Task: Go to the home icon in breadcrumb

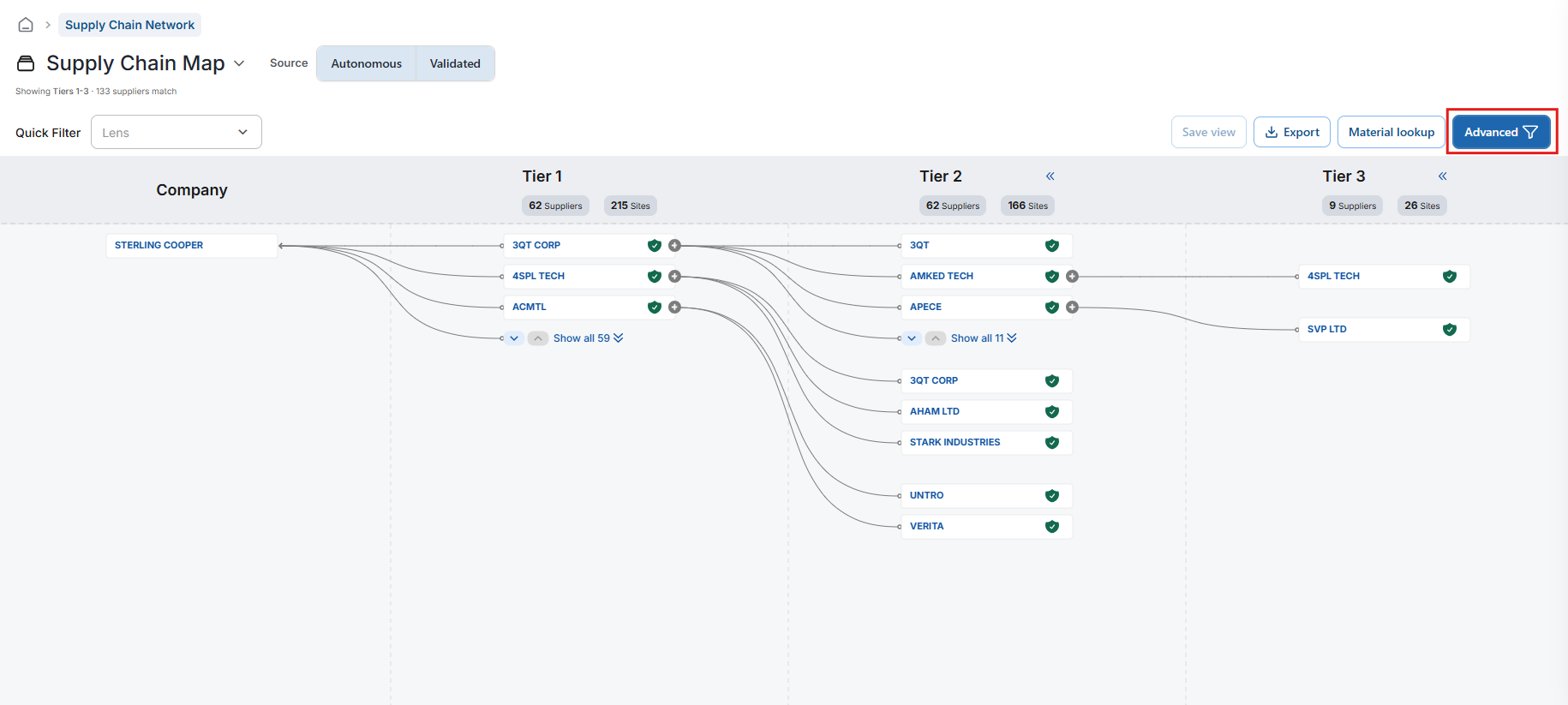Action: [26, 25]
